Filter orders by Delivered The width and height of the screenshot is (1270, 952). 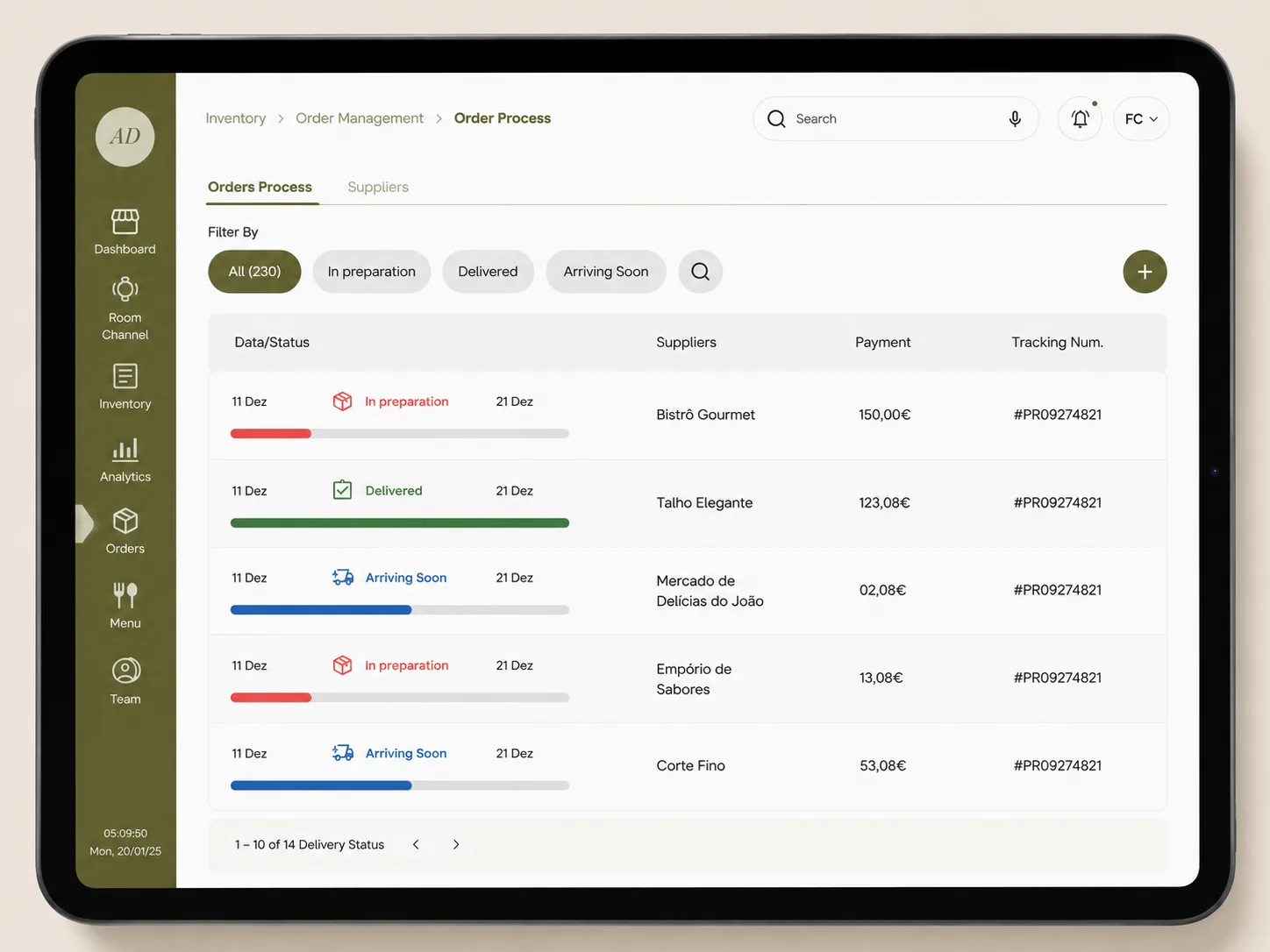[488, 272]
